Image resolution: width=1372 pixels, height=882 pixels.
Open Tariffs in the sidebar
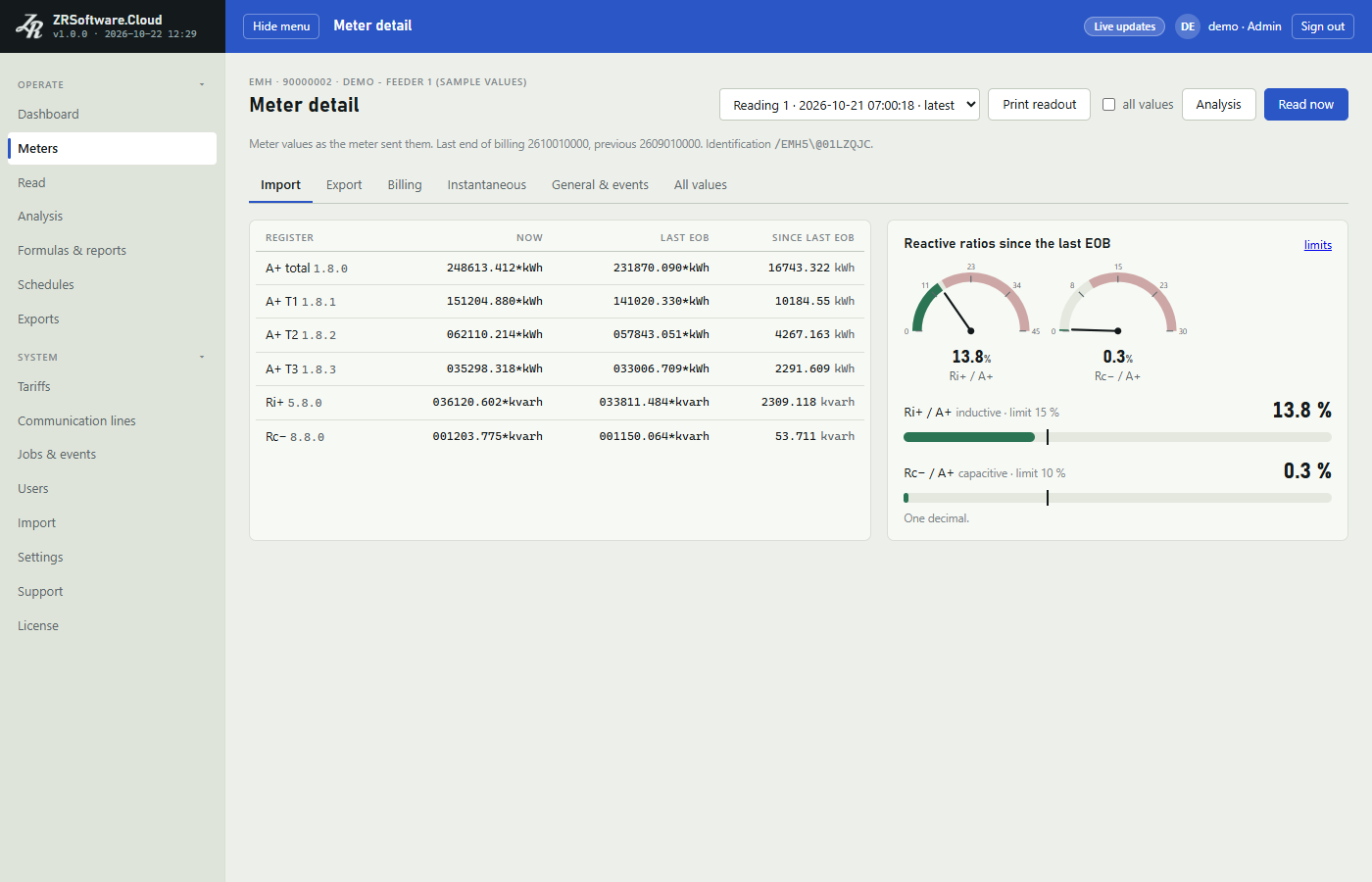click(112, 387)
